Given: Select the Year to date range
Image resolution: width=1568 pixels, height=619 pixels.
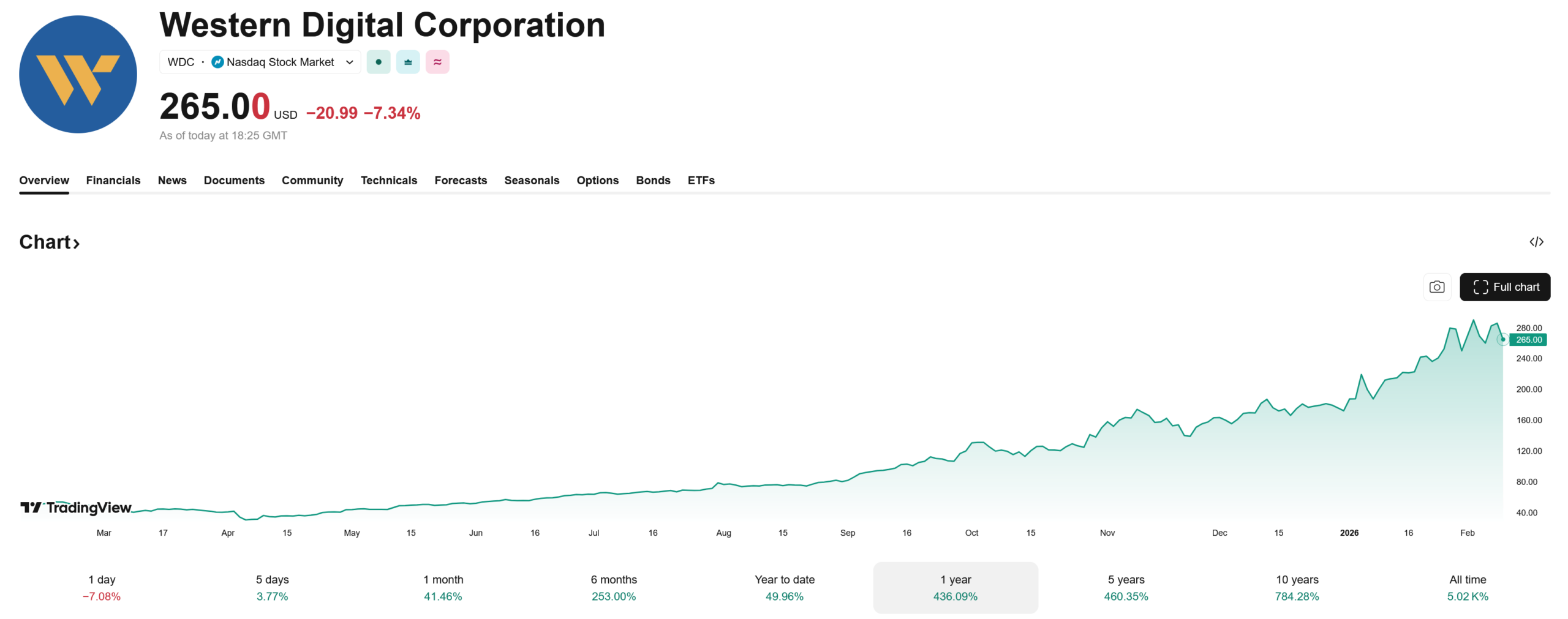Looking at the screenshot, I should (x=785, y=587).
